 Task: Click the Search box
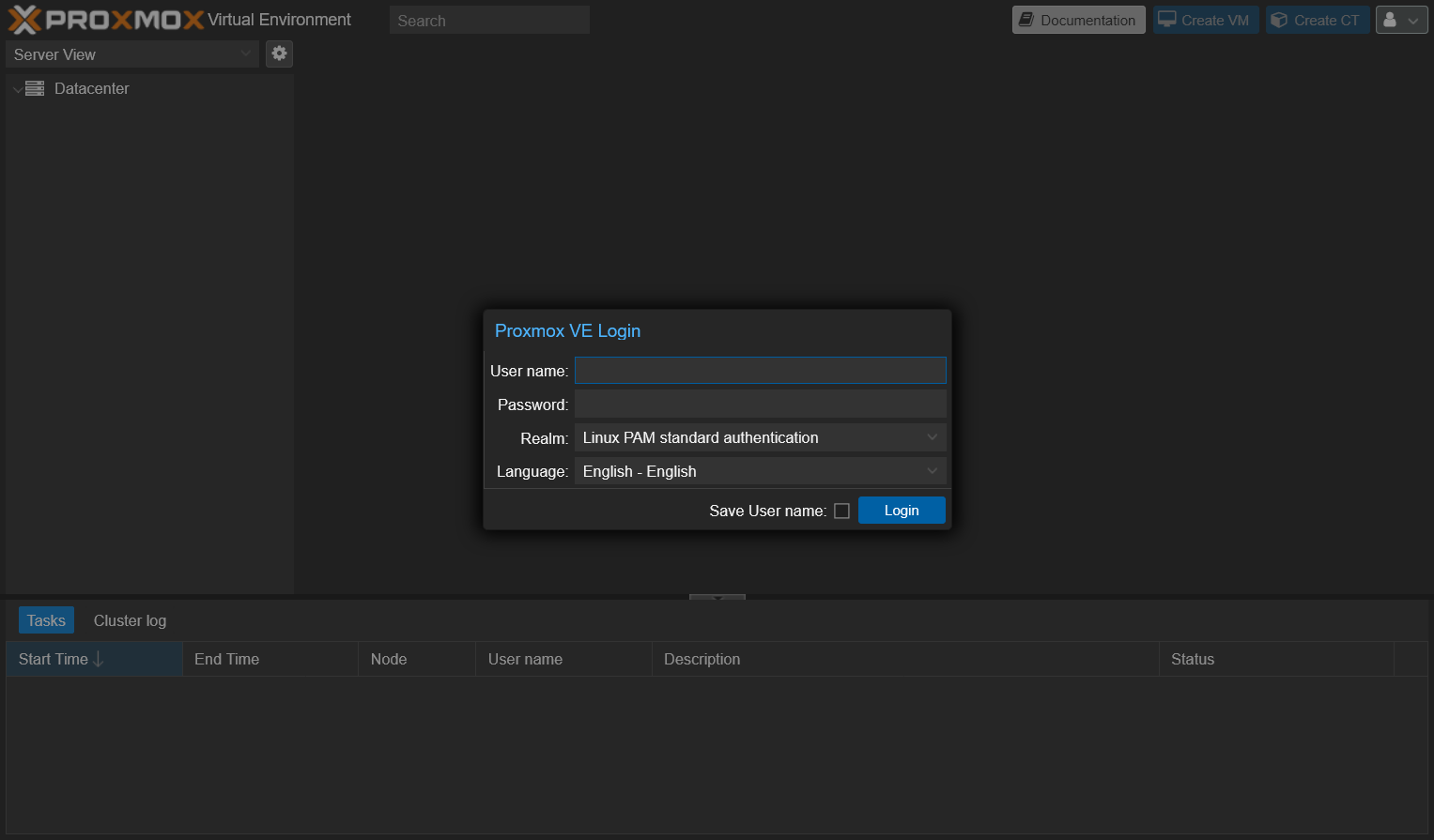point(488,19)
